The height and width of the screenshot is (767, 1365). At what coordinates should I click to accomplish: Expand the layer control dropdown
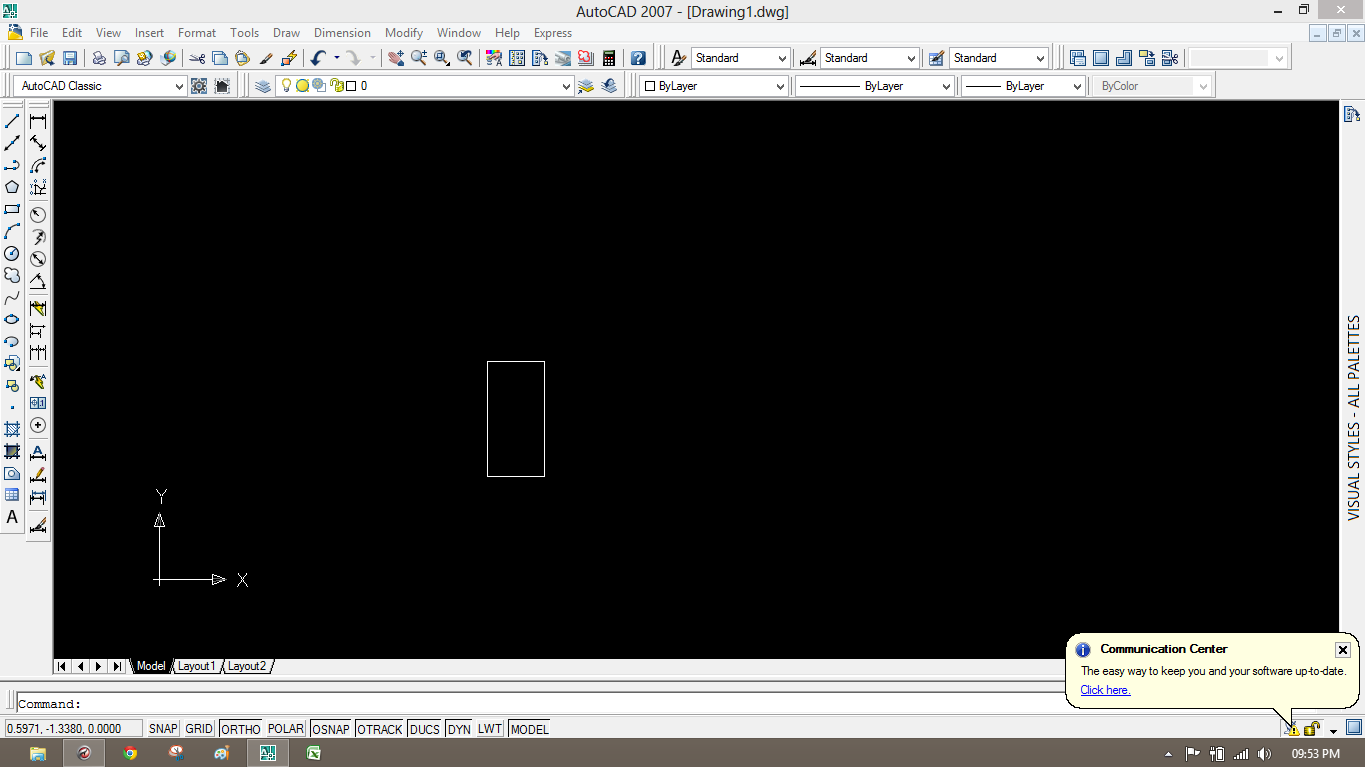tap(565, 85)
